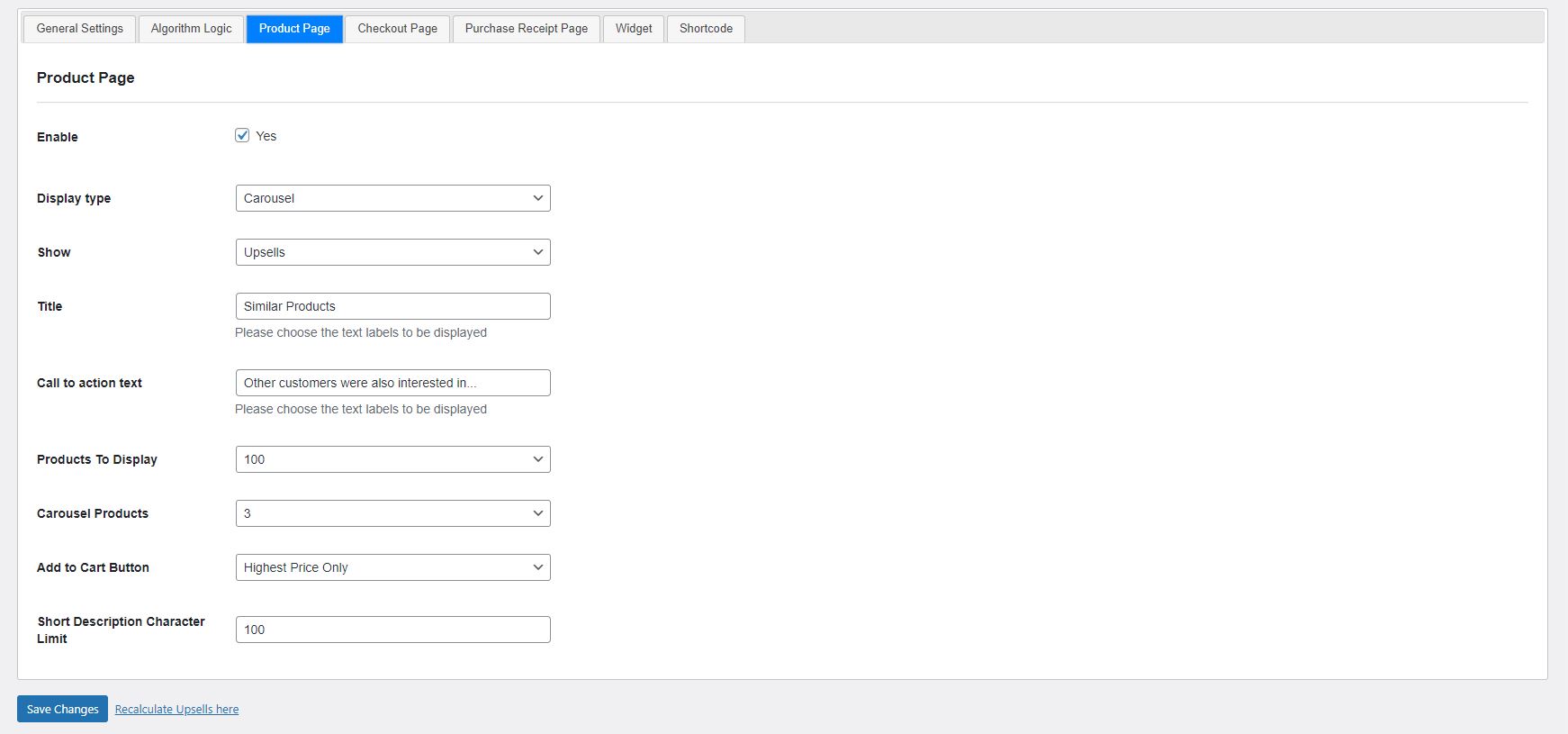This screenshot has height=734, width=1568.
Task: Open the Algorithm Logic tab
Action: (191, 29)
